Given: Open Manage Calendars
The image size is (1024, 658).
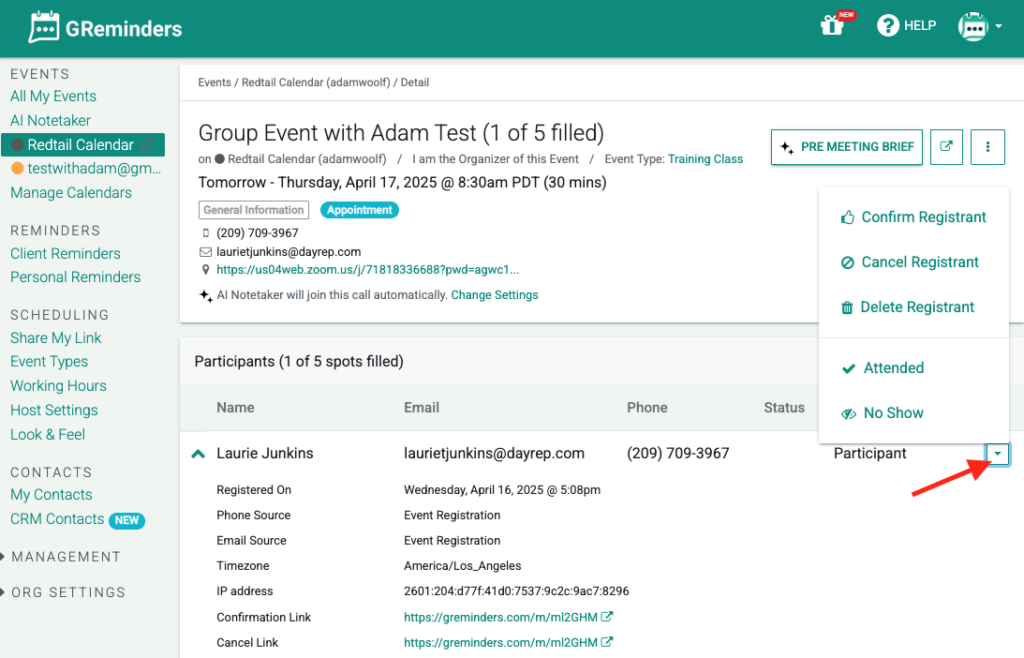Looking at the screenshot, I should (71, 193).
